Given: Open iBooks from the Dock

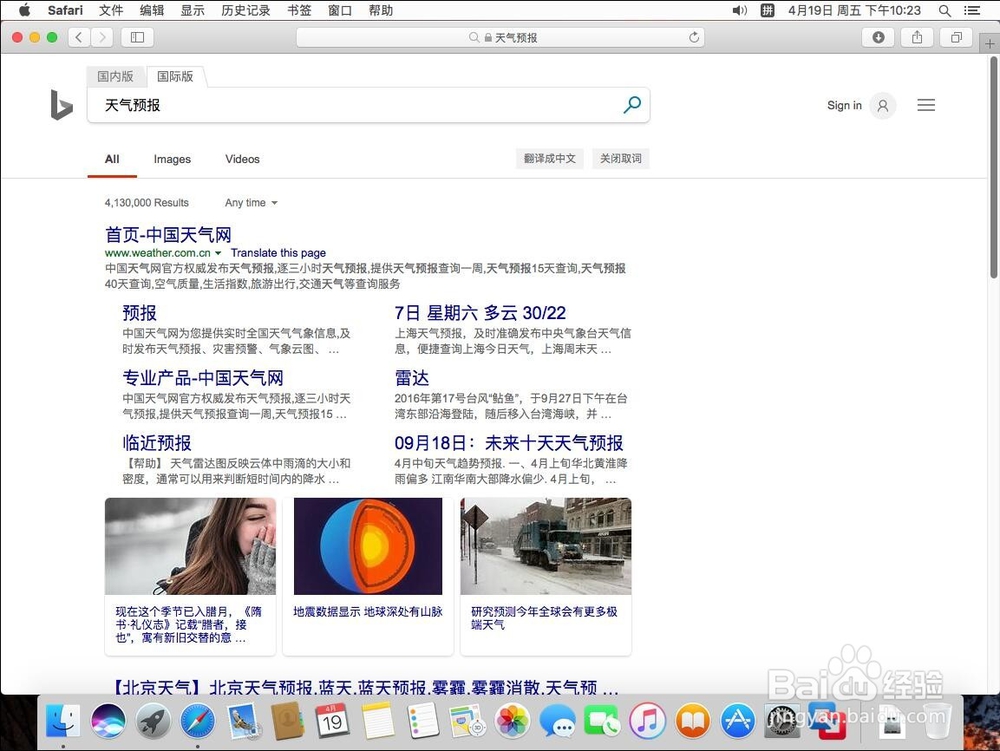Looking at the screenshot, I should (693, 721).
